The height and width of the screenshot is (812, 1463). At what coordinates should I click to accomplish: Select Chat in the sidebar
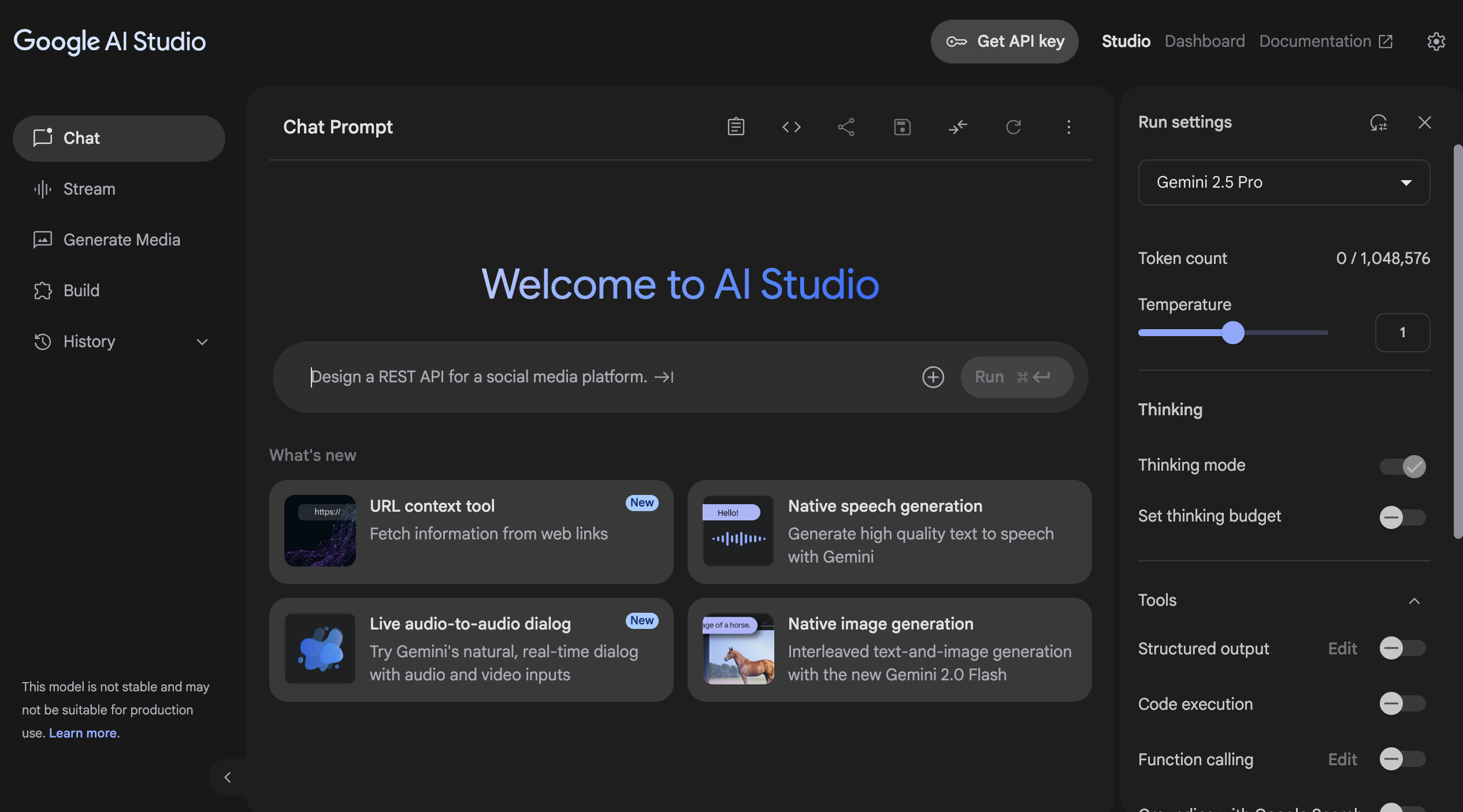pyautogui.click(x=118, y=138)
